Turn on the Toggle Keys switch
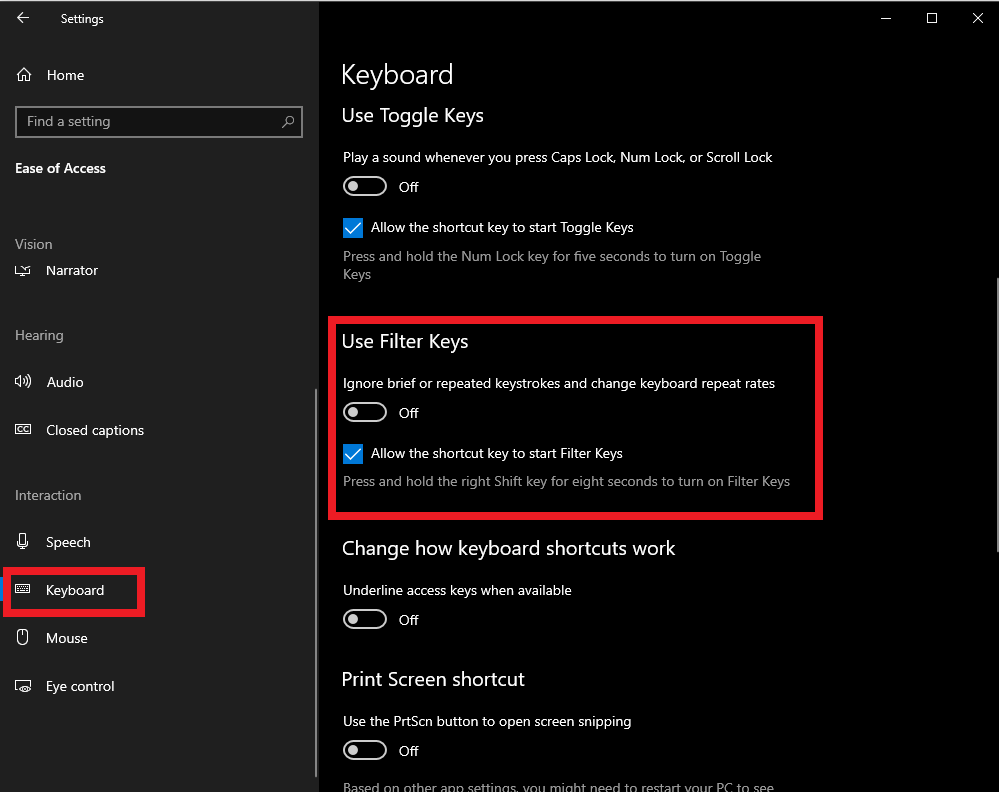The height and width of the screenshot is (792, 999). coord(365,187)
